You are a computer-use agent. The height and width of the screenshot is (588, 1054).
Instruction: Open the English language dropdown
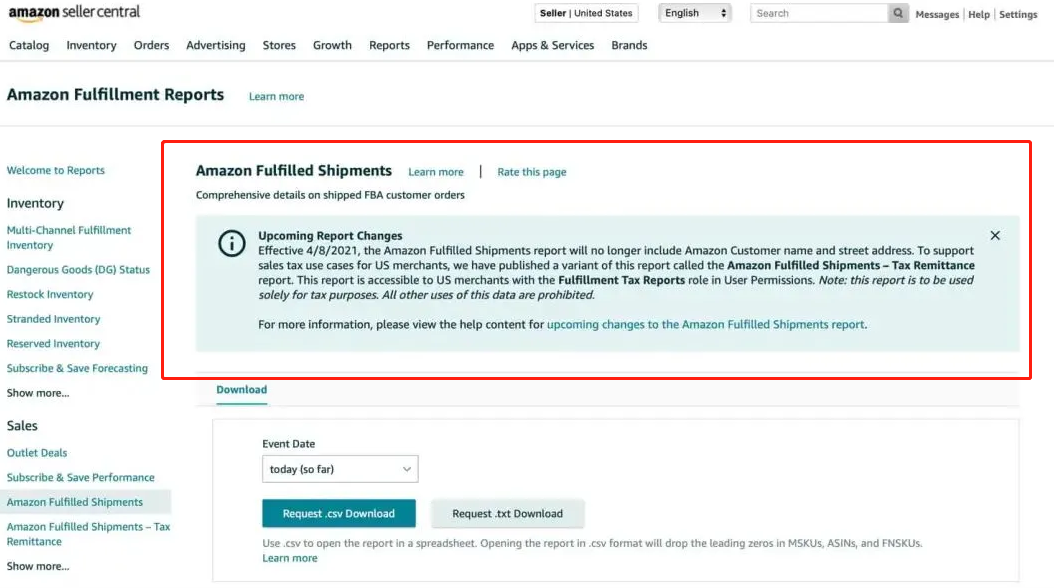click(695, 13)
